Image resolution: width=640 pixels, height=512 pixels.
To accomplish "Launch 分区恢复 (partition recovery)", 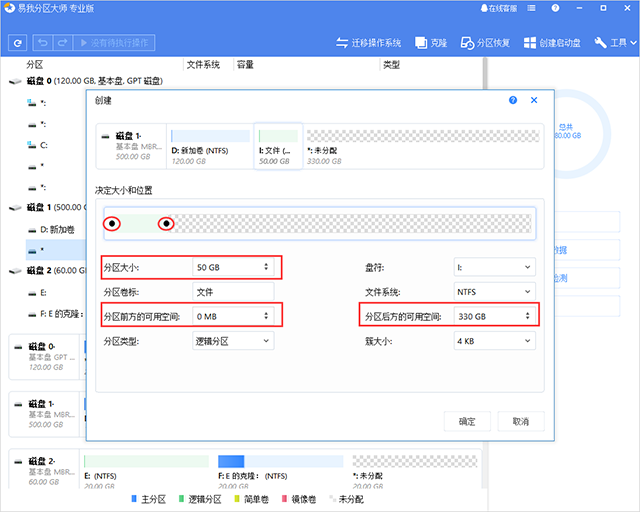I will [x=485, y=43].
